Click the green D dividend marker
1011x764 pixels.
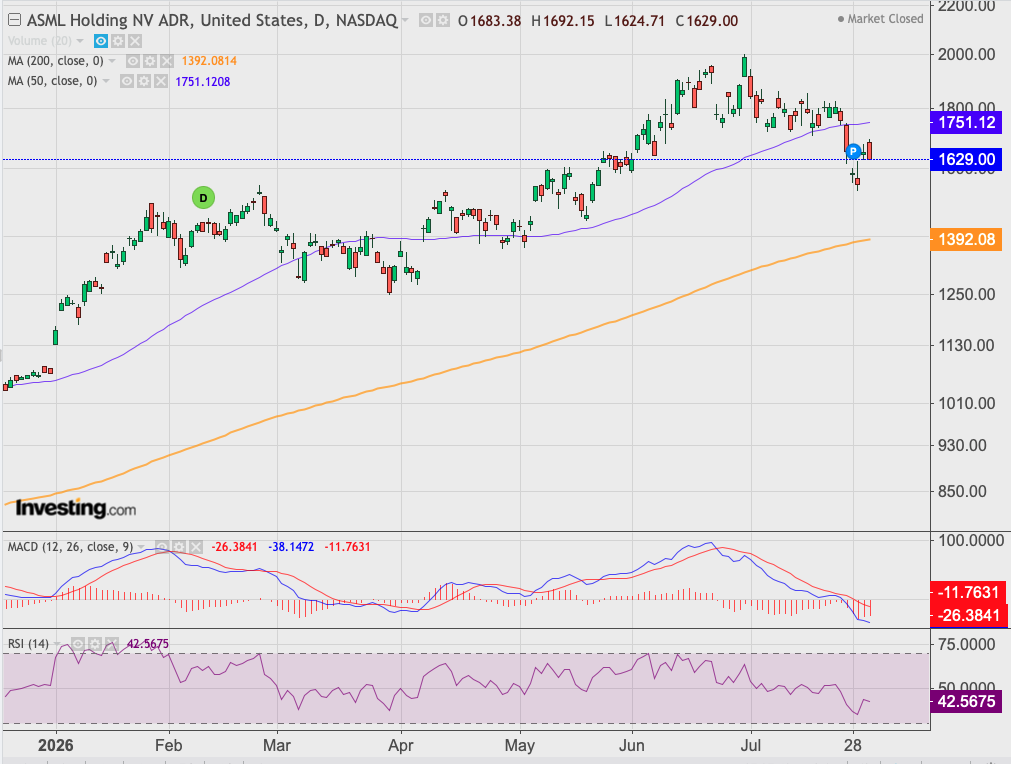pyautogui.click(x=203, y=198)
